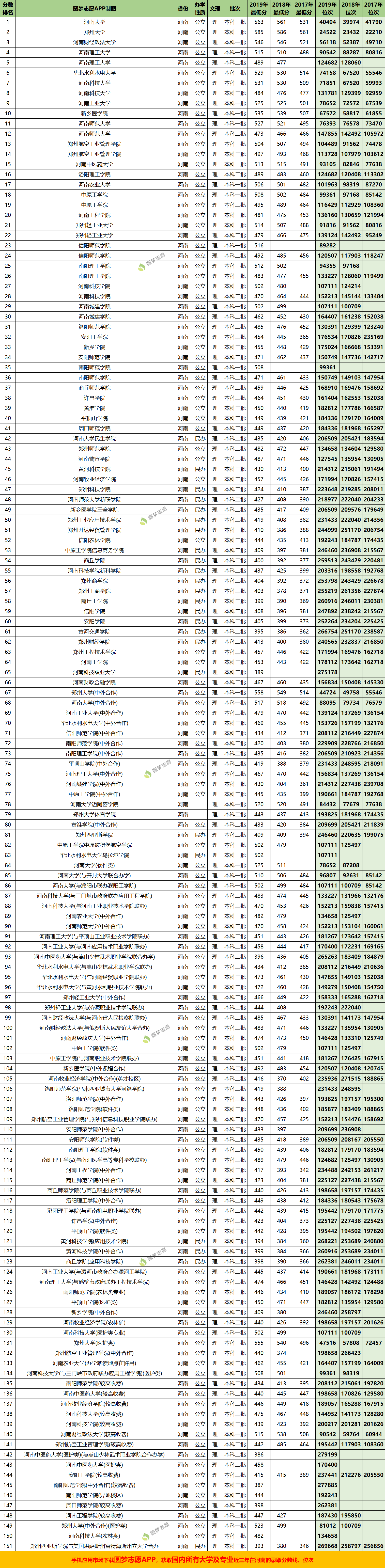Select 周口师范学院(较高收费) in row 147
The width and height of the screenshot is (385, 1568).
click(x=95, y=1505)
